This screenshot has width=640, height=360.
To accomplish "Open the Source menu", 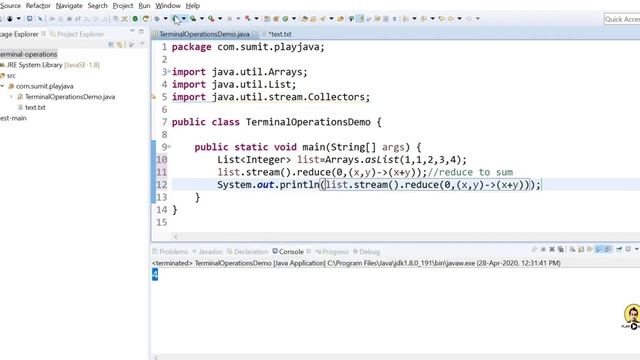I will [x=10, y=6].
